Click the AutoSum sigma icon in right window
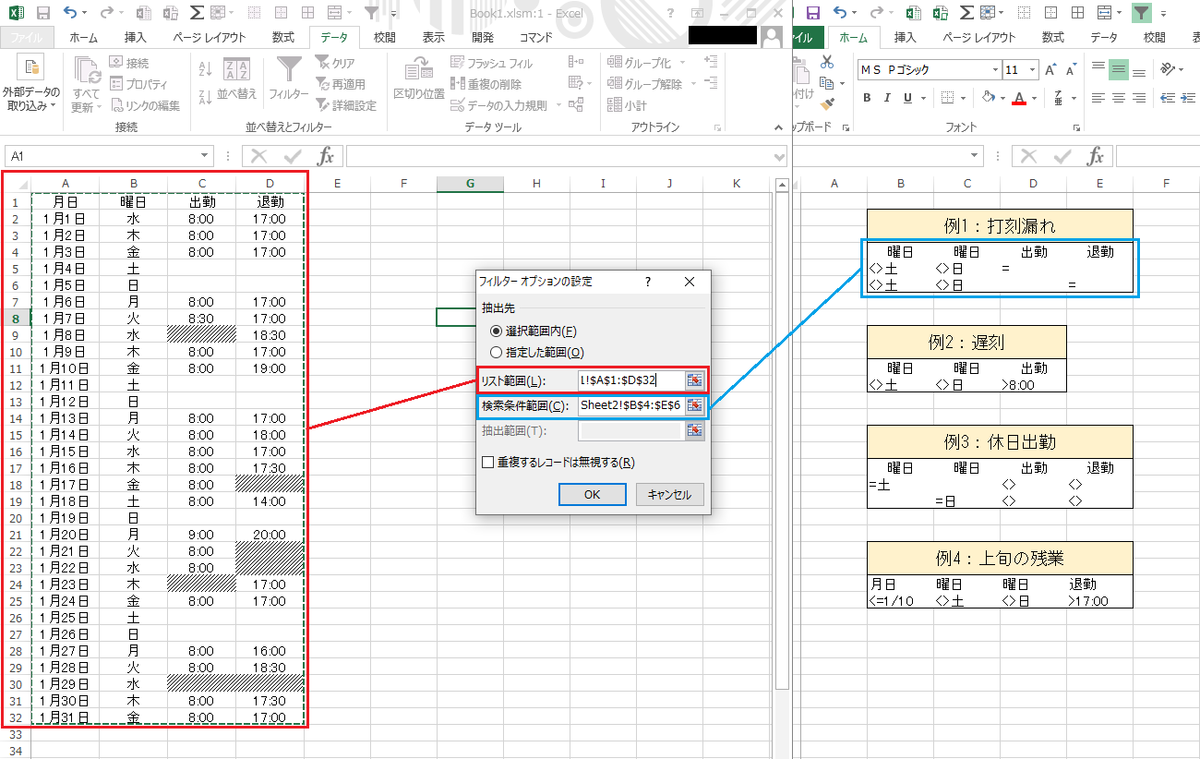 click(x=966, y=13)
